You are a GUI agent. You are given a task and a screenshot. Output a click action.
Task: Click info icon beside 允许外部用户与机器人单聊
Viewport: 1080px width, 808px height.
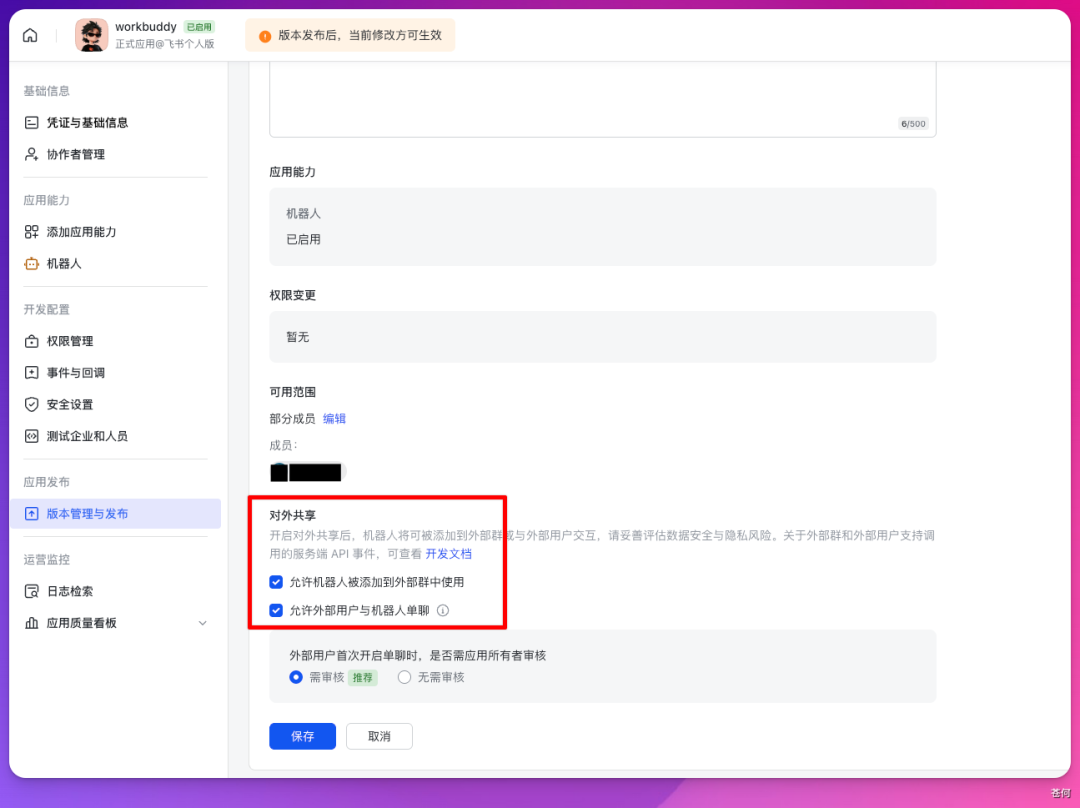pyautogui.click(x=443, y=610)
